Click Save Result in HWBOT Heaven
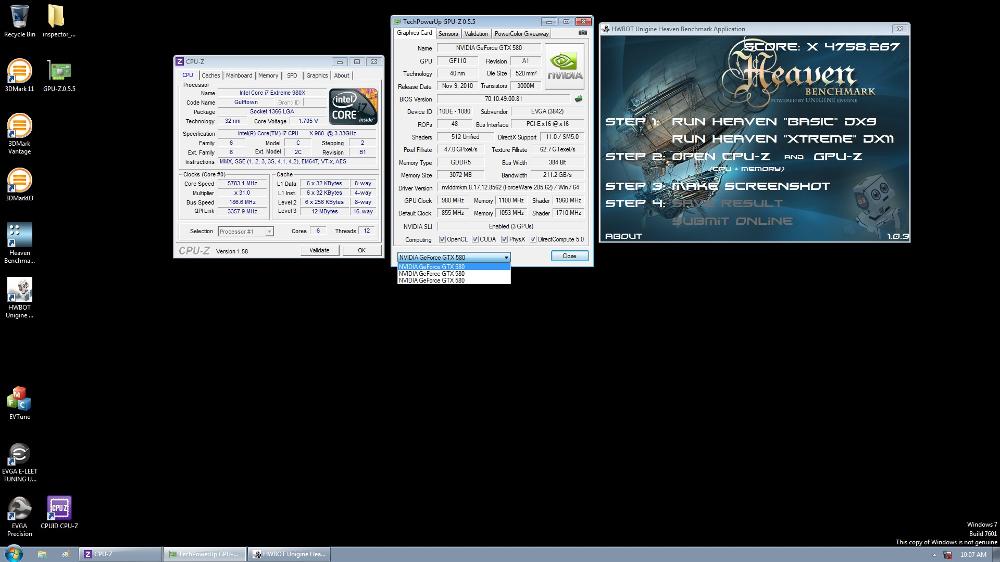Screen dimensions: 1000x562 [x=727, y=203]
